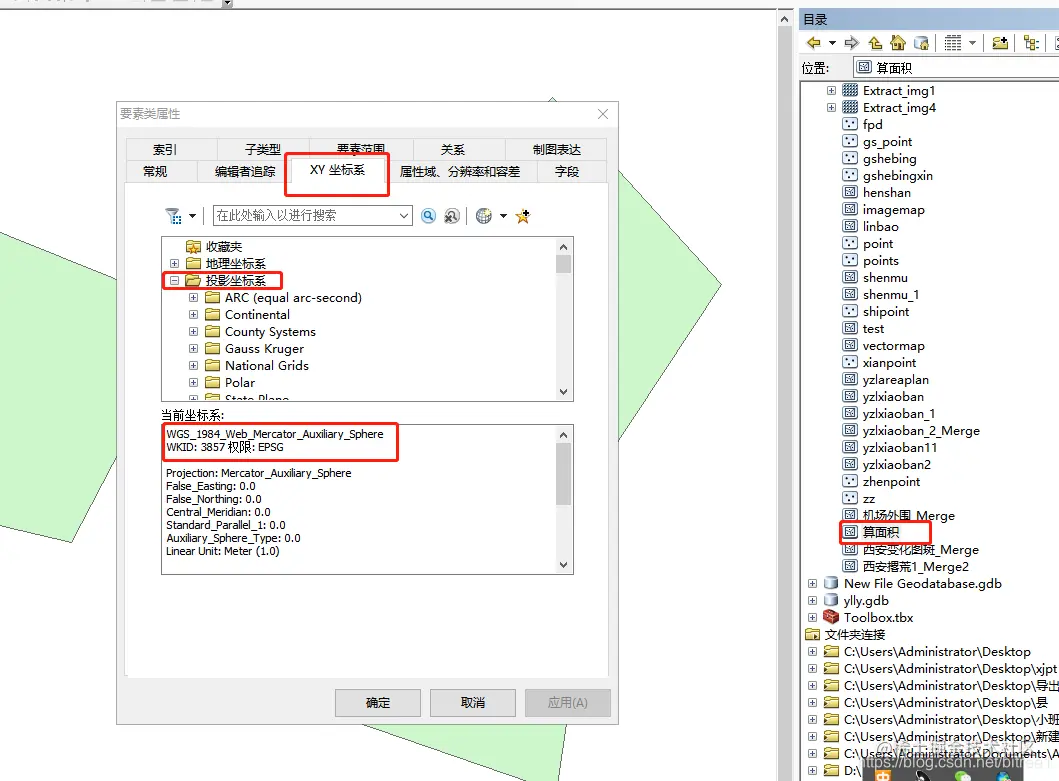Click the Catalog back arrow icon
Screen dimensions: 1059x781
[814, 43]
